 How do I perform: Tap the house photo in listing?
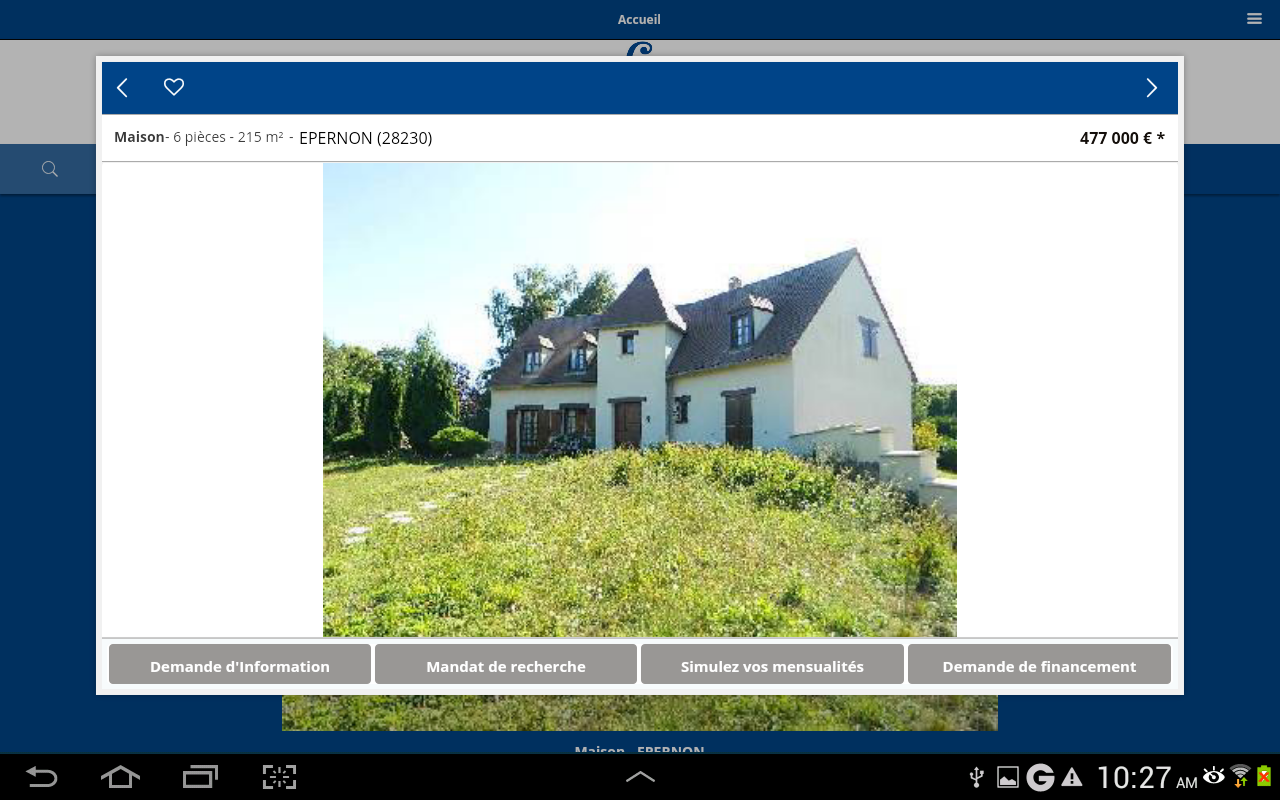point(640,400)
